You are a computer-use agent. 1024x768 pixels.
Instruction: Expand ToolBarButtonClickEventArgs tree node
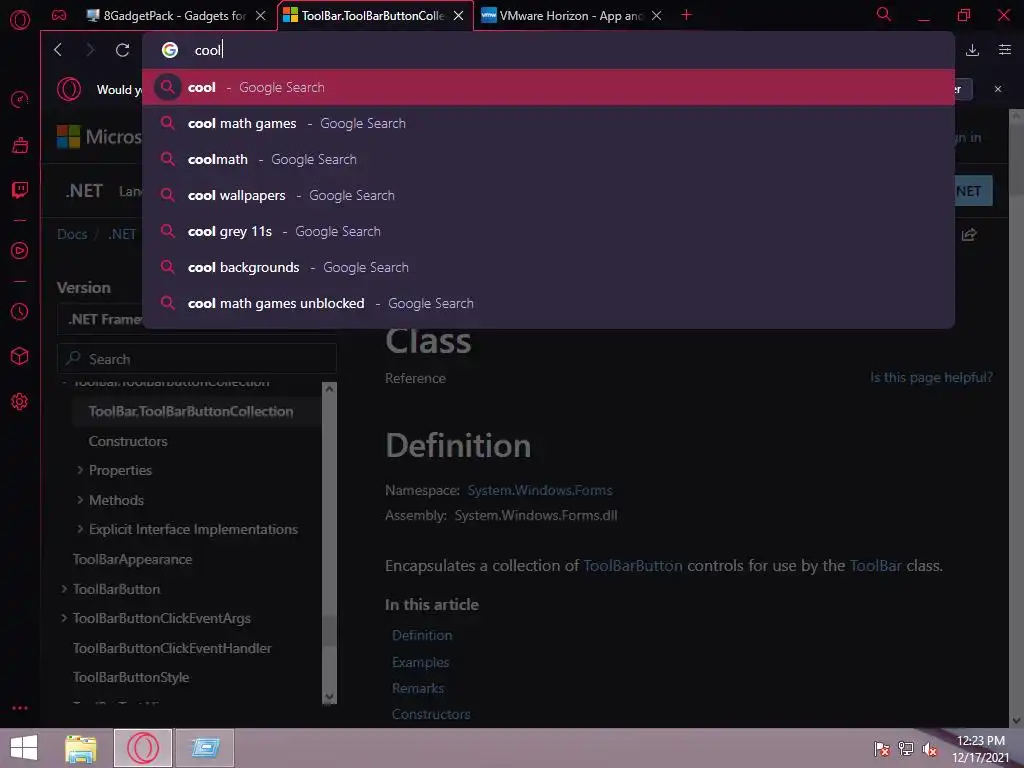pos(64,618)
